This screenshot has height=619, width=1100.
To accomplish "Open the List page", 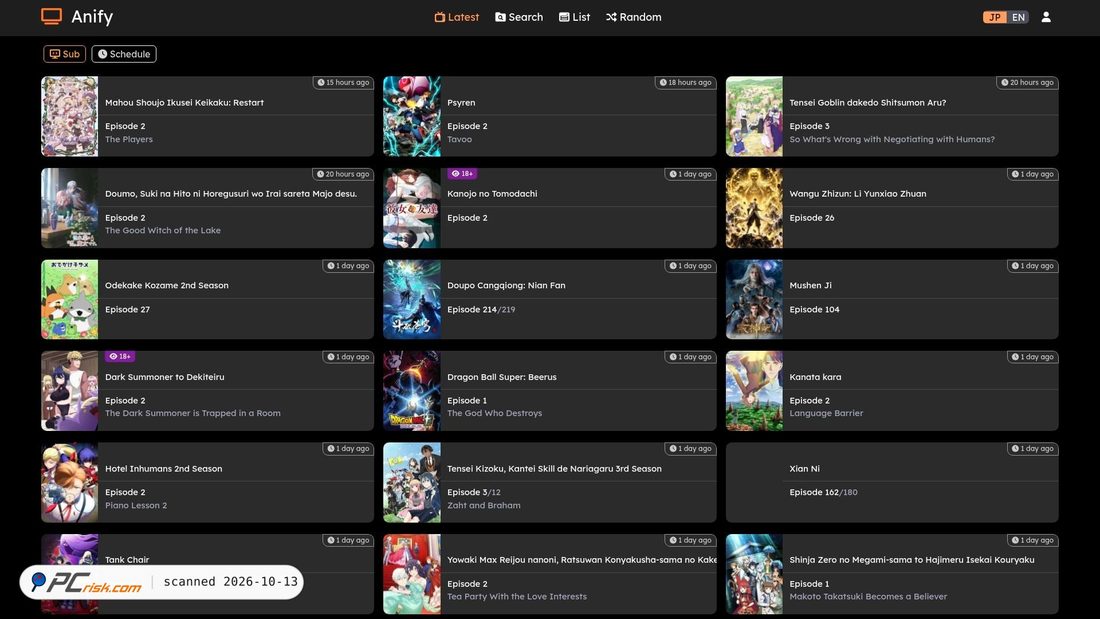I will pyautogui.click(x=575, y=17).
